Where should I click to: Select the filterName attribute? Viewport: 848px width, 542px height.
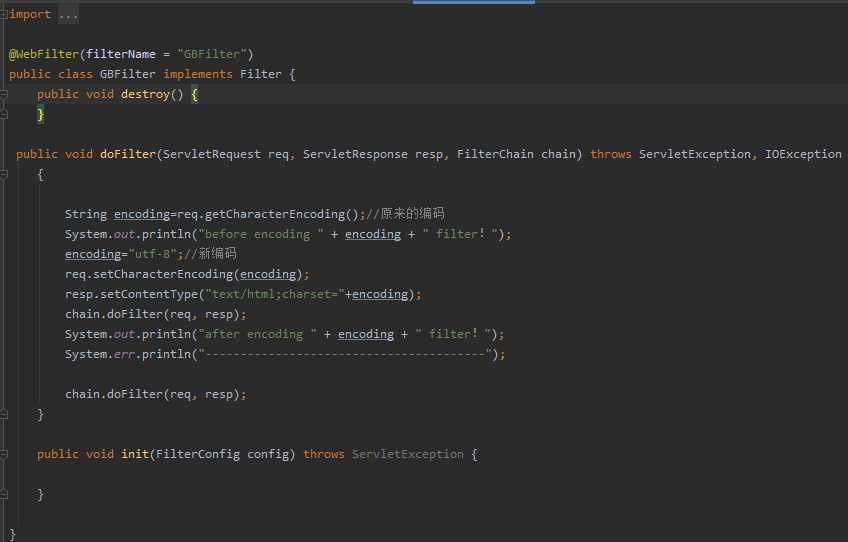[x=121, y=54]
